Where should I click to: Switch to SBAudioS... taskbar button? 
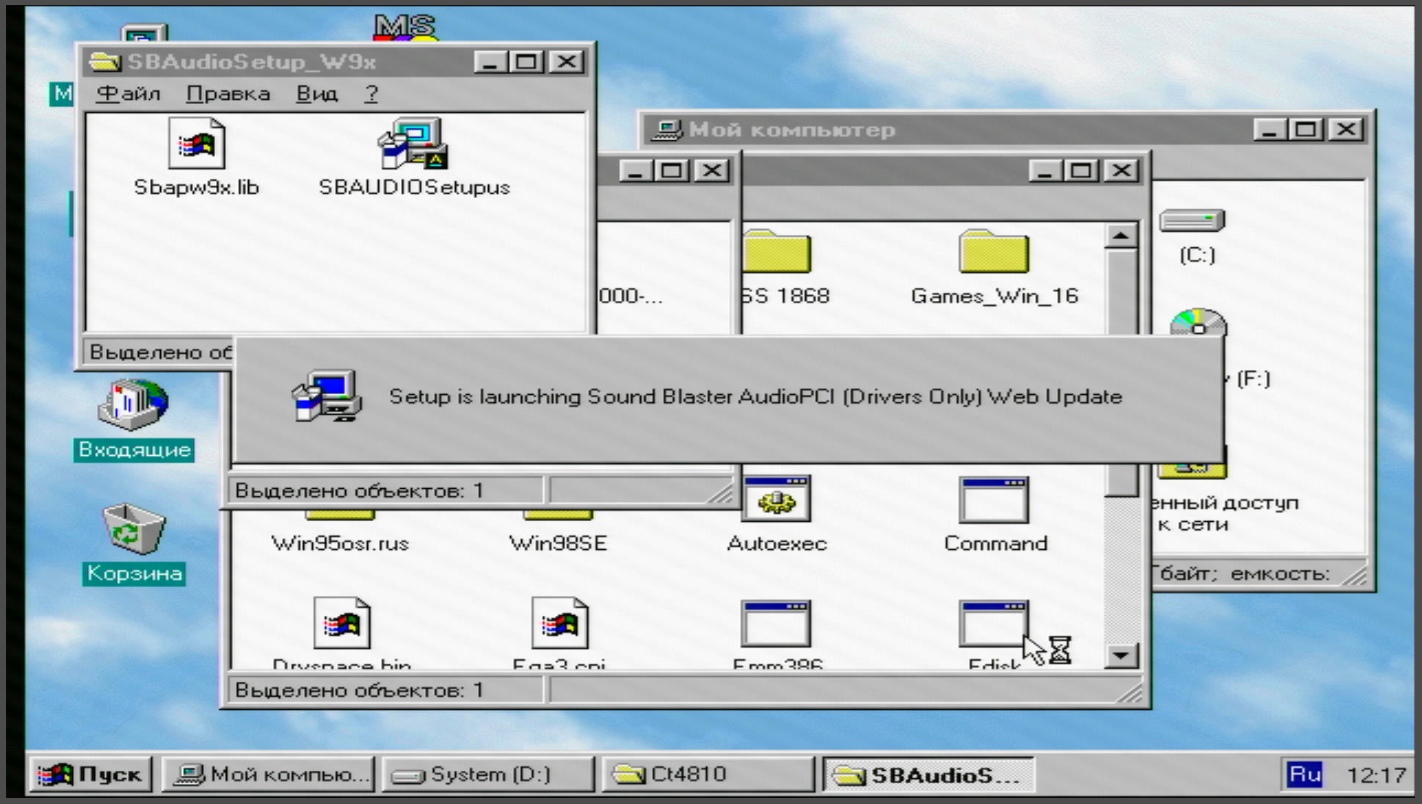coord(929,774)
